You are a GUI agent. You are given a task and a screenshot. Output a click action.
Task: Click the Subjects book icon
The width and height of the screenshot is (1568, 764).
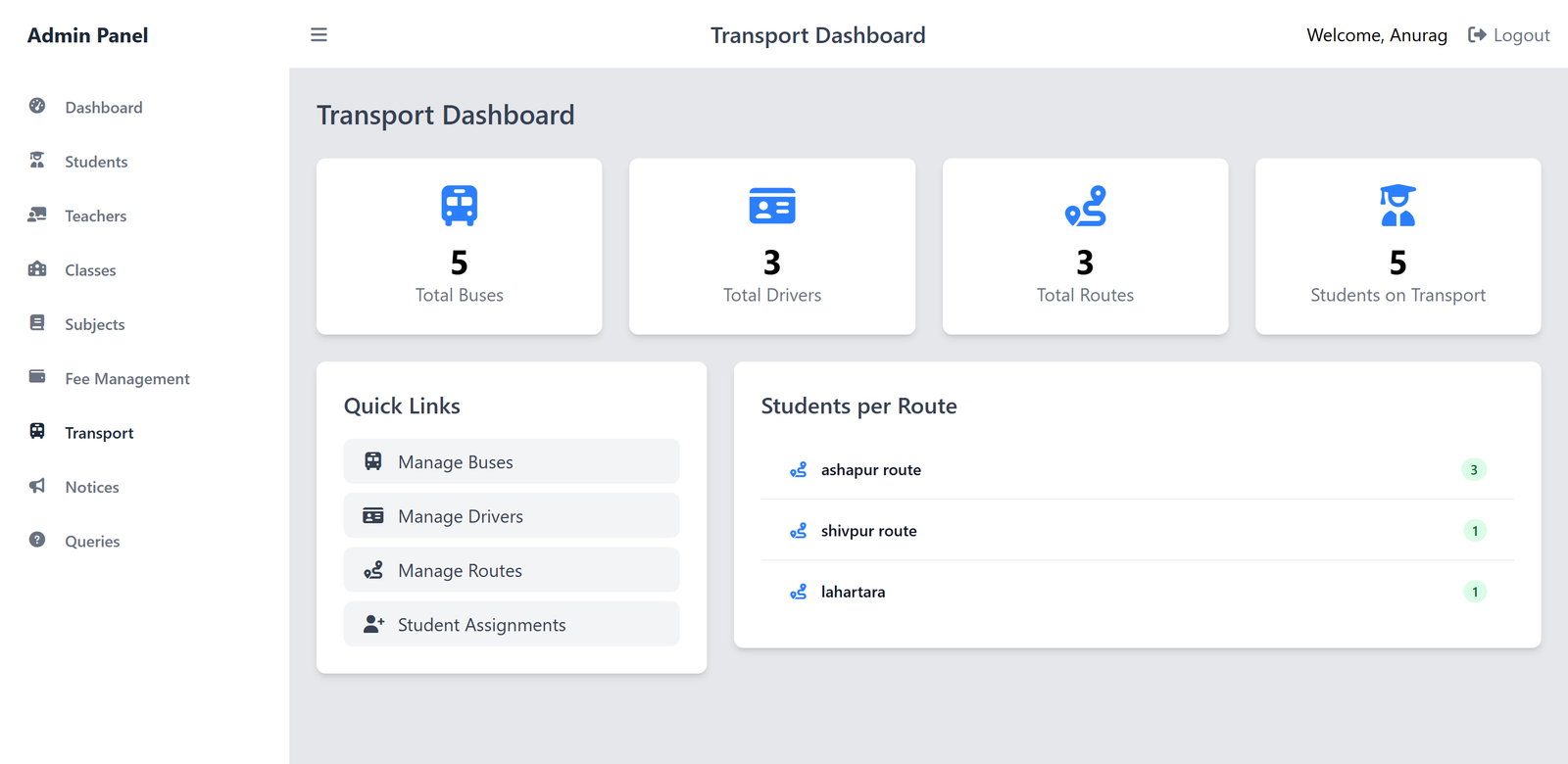coord(37,323)
